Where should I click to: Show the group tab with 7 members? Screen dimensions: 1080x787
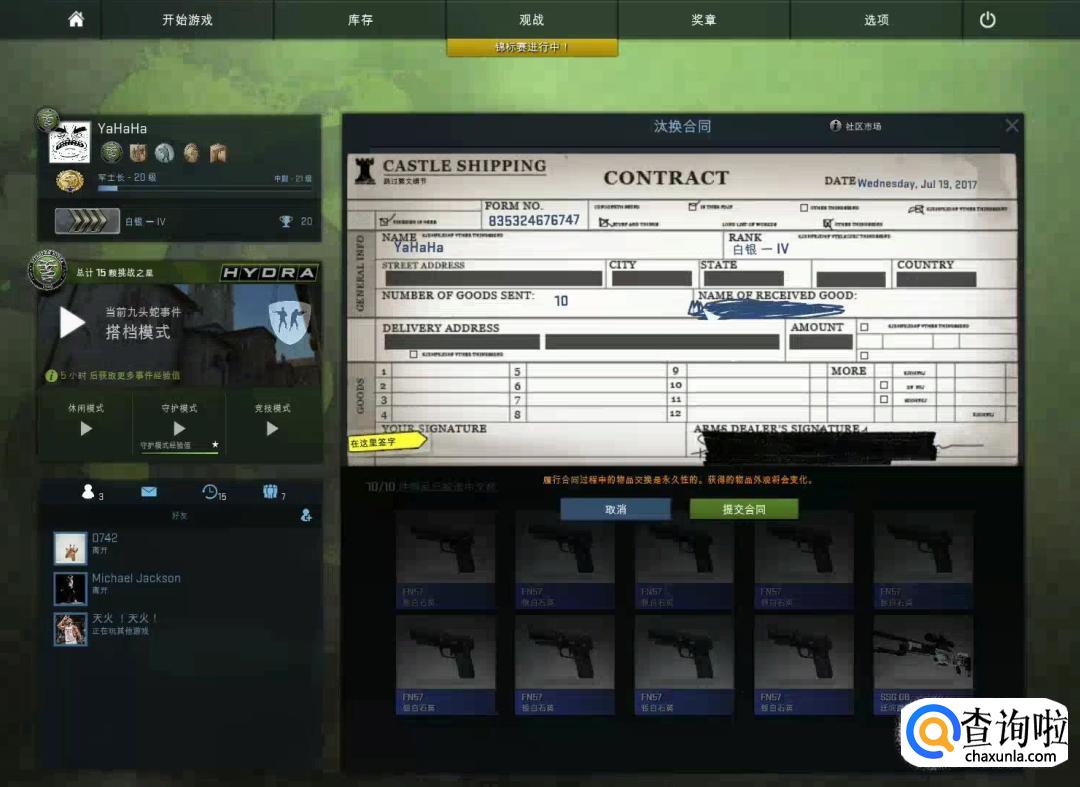[x=273, y=492]
